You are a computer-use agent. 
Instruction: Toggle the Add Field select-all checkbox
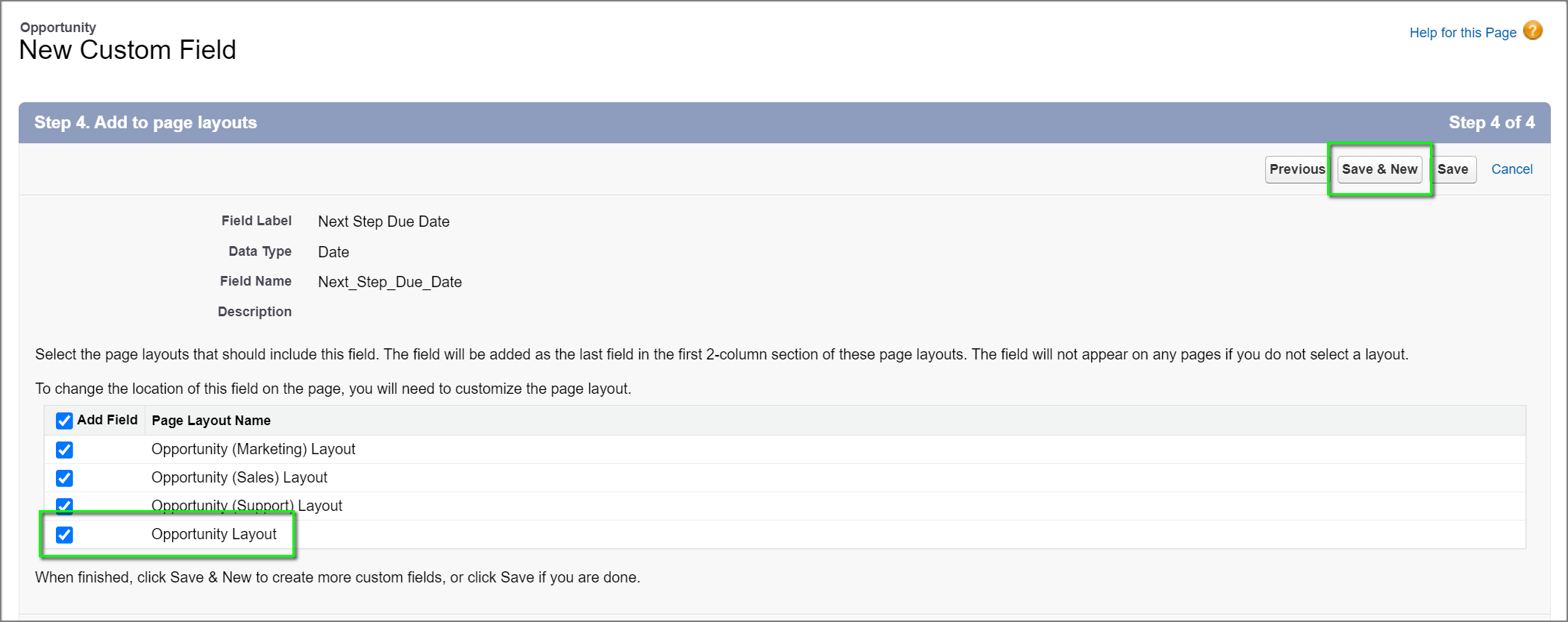tap(64, 421)
